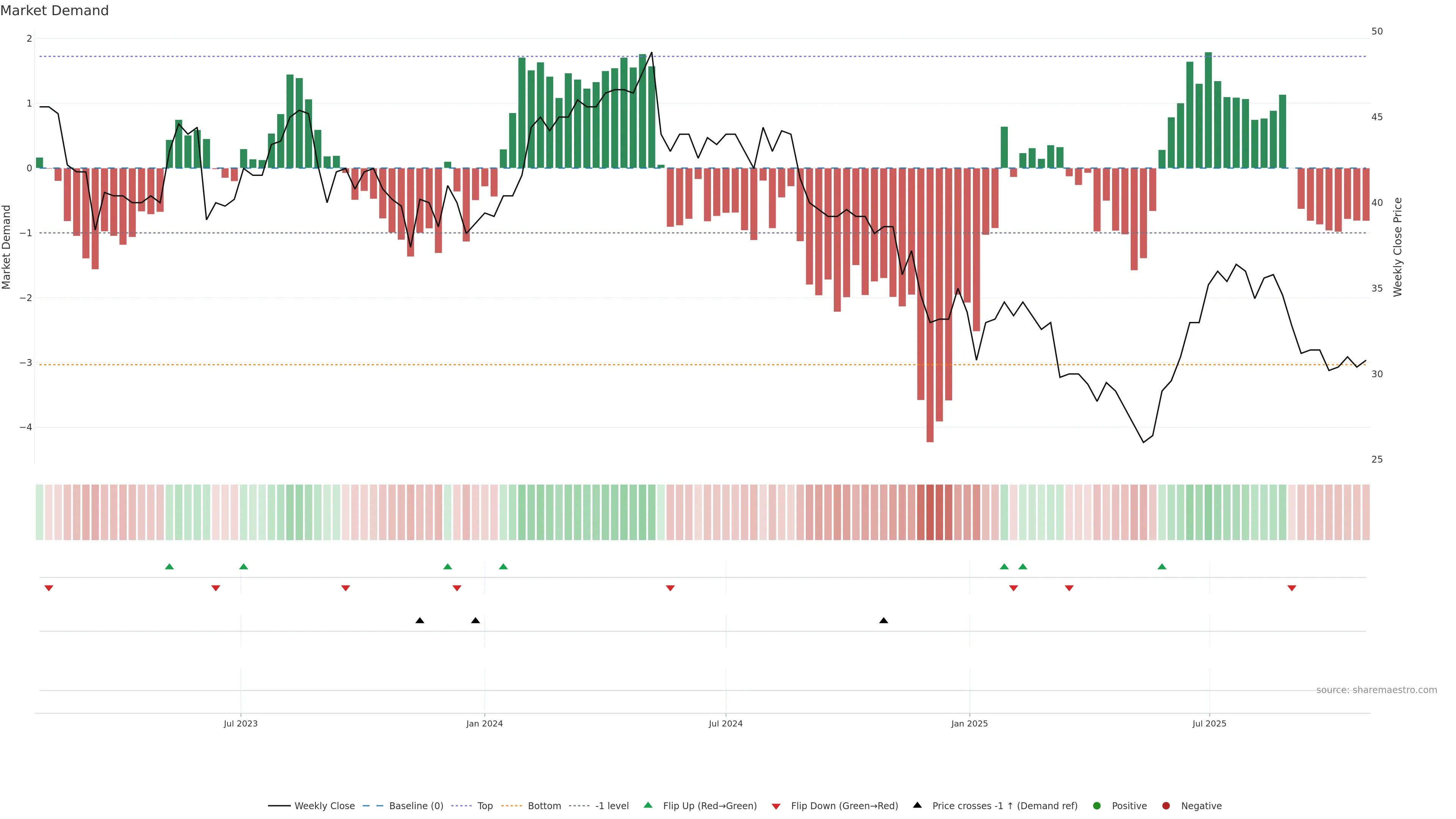1456x819 pixels.
Task: Click orange Bottom dotted legend marker
Action: coord(512,805)
